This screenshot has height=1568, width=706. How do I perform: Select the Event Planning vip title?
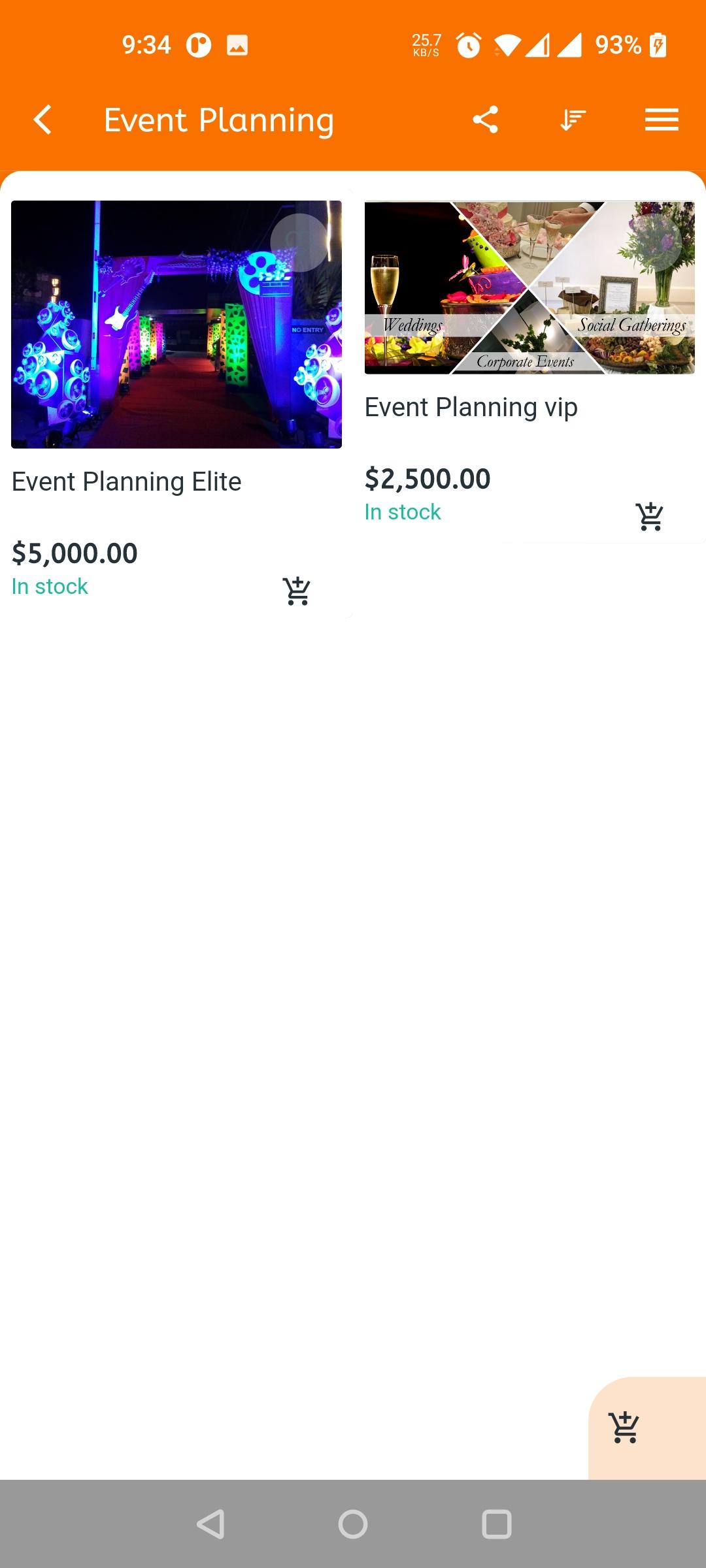(x=471, y=408)
